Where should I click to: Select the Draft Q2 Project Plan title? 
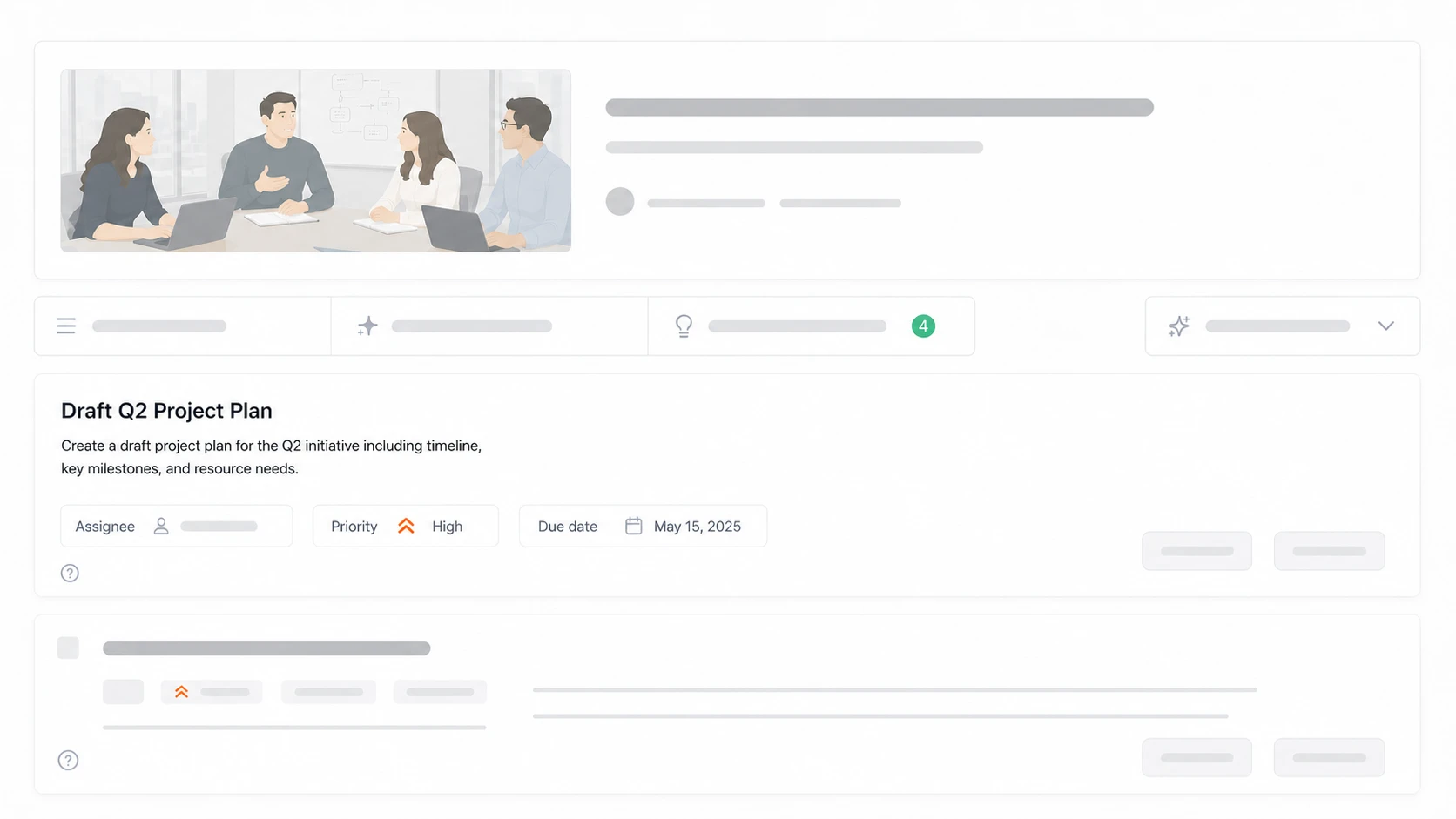166,411
